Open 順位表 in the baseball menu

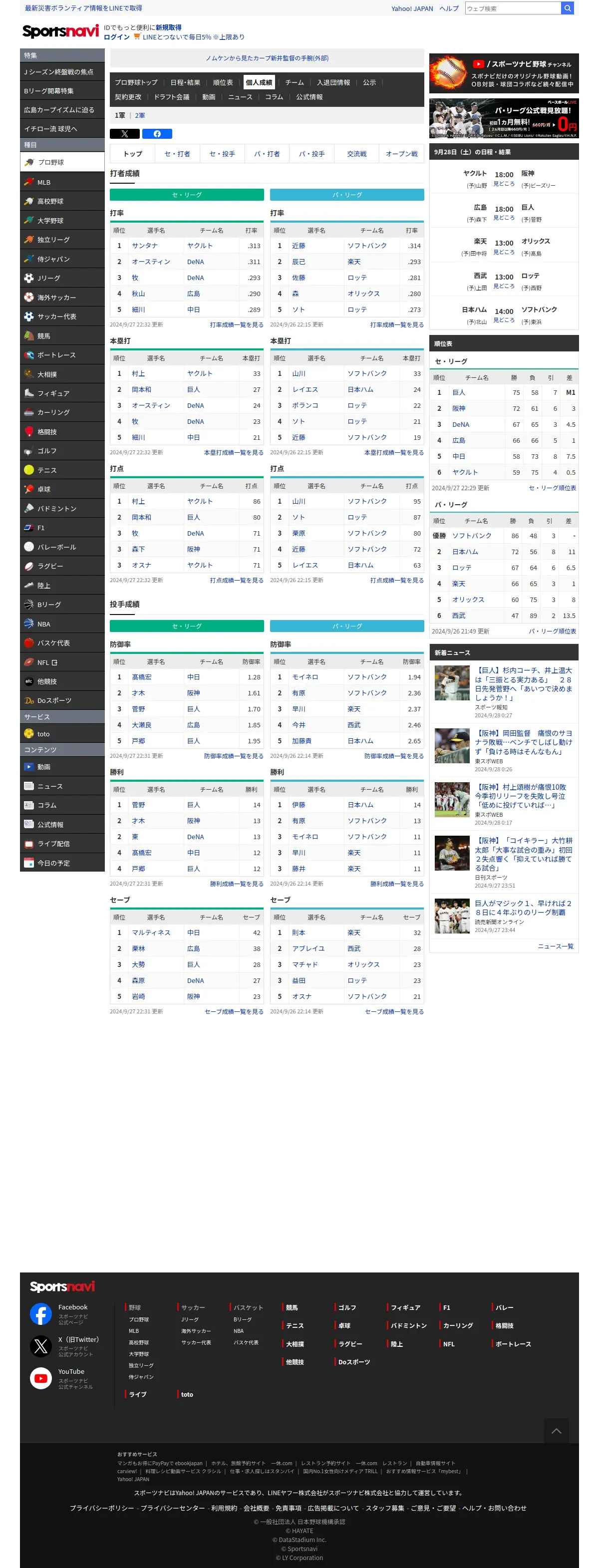click(223, 83)
